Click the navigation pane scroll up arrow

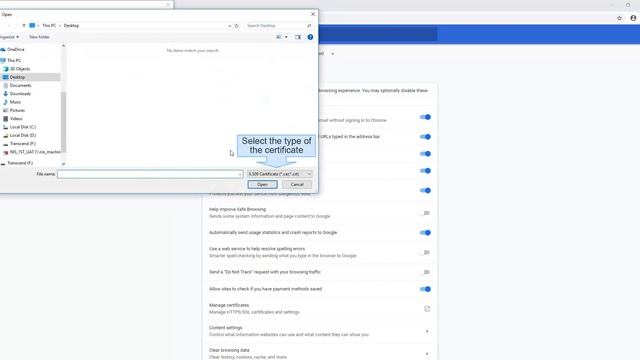(x=63, y=46)
